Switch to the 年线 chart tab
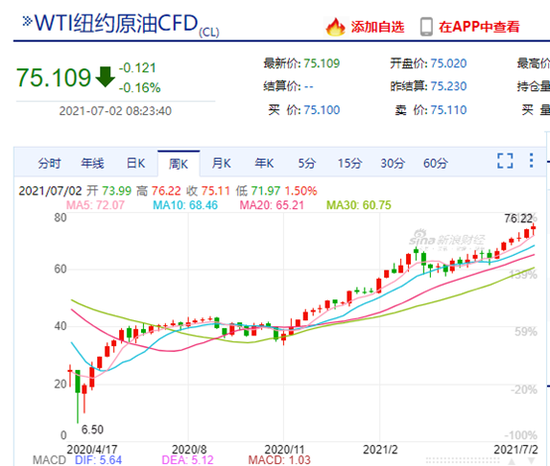The height and width of the screenshot is (466, 550). (x=93, y=163)
